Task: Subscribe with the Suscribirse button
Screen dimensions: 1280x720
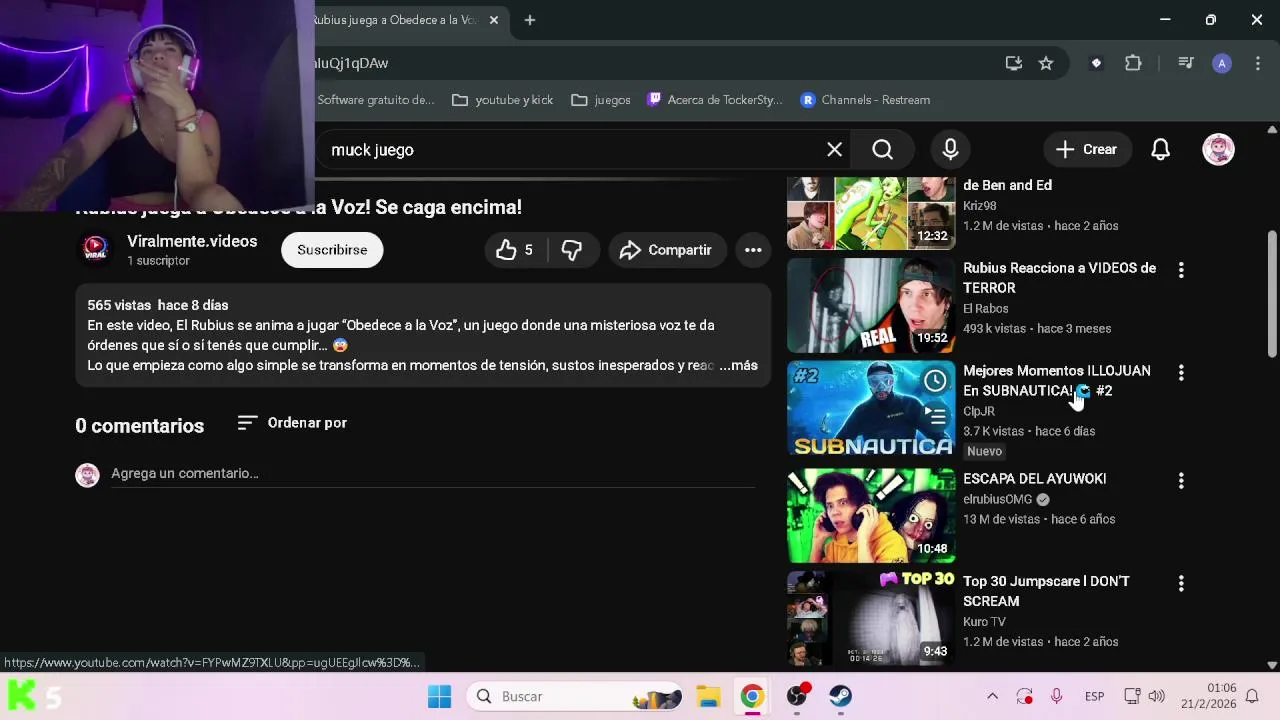Action: coord(332,250)
